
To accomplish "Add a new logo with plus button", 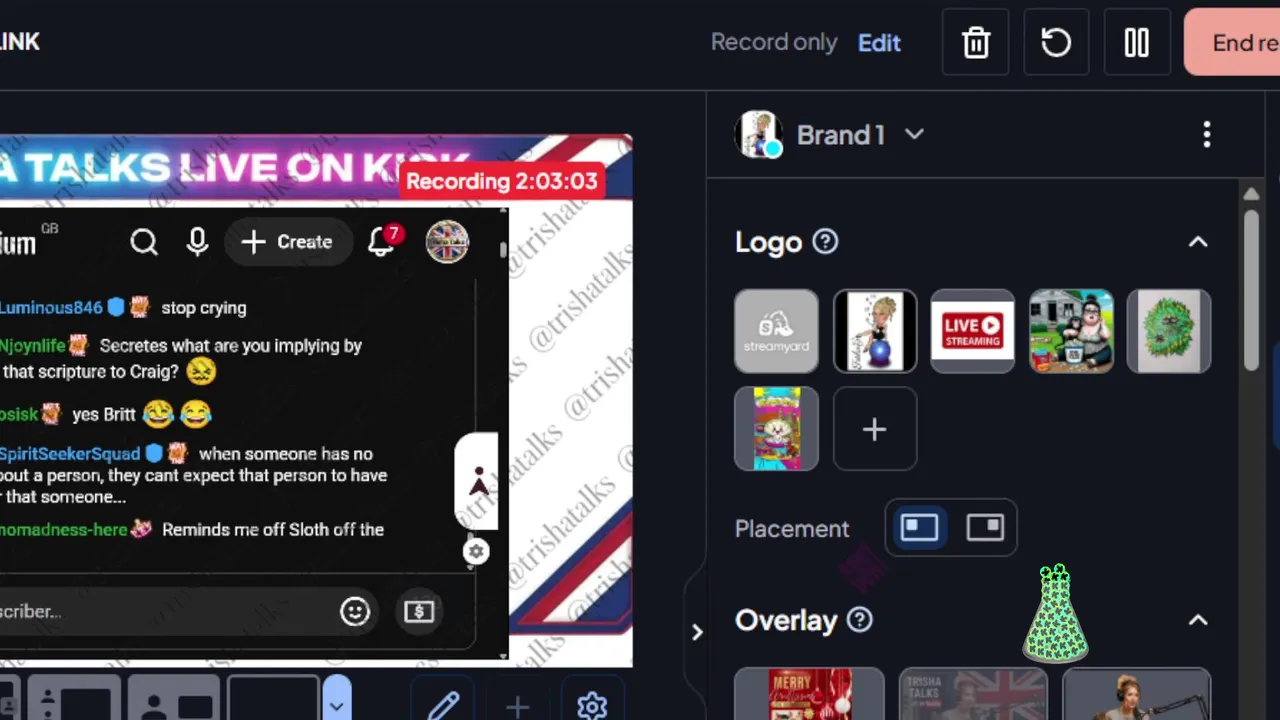I will coord(875,428).
